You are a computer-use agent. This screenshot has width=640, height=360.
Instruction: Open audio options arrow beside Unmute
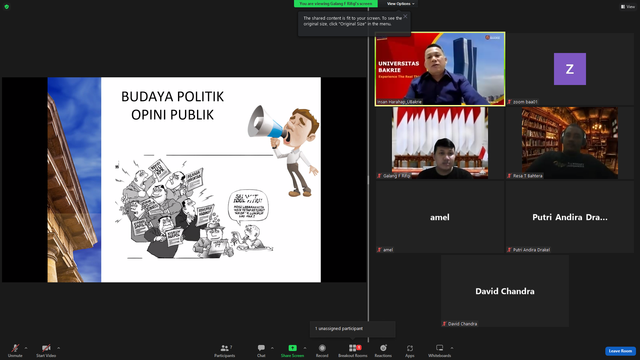pos(26,348)
